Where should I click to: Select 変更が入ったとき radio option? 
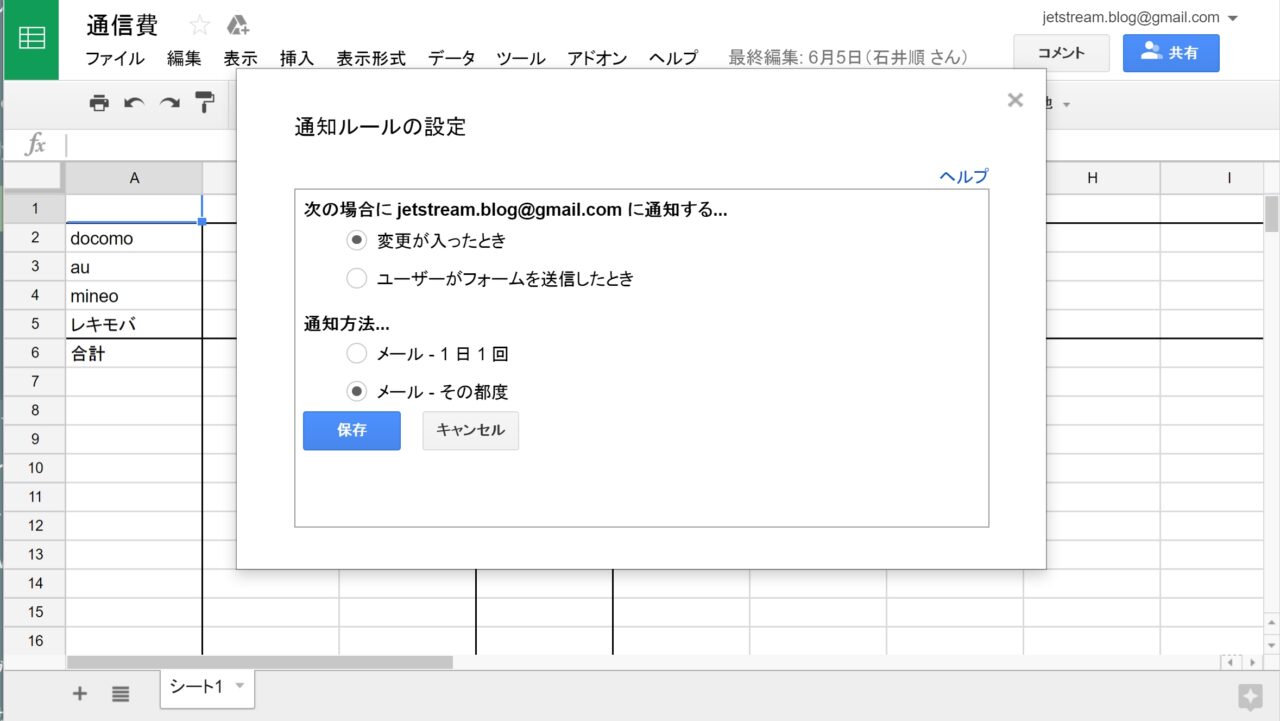click(356, 241)
